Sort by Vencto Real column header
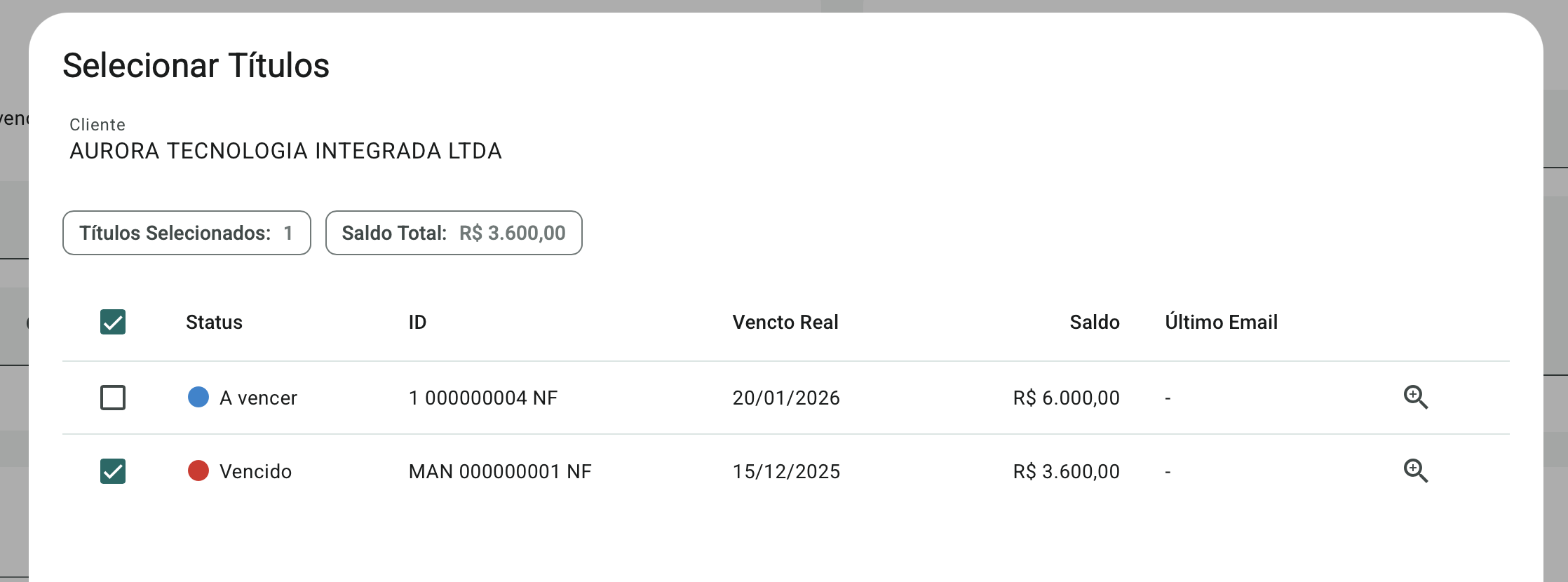This screenshot has height=582, width=1568. [x=785, y=323]
